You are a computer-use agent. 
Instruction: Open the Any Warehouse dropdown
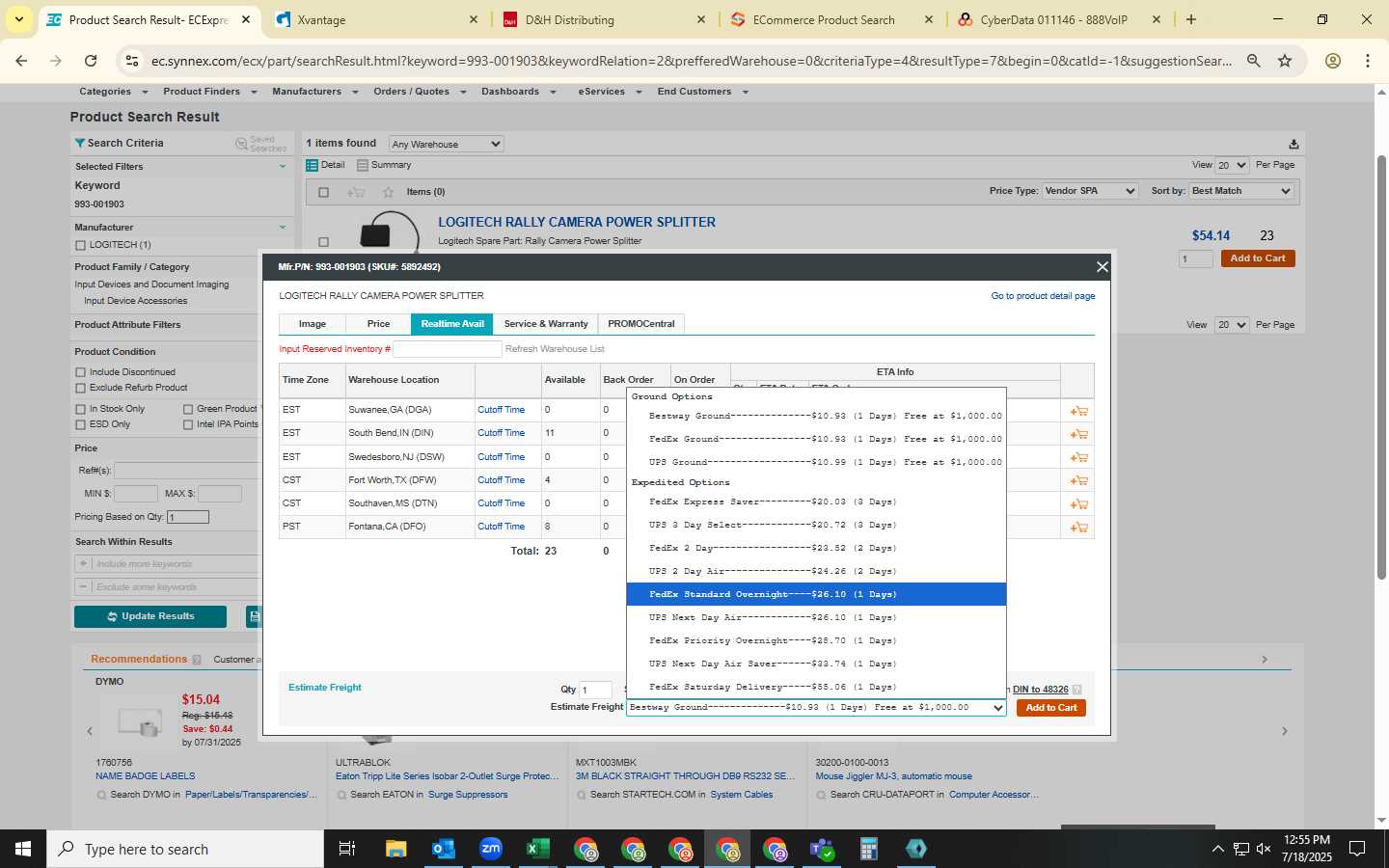(447, 144)
